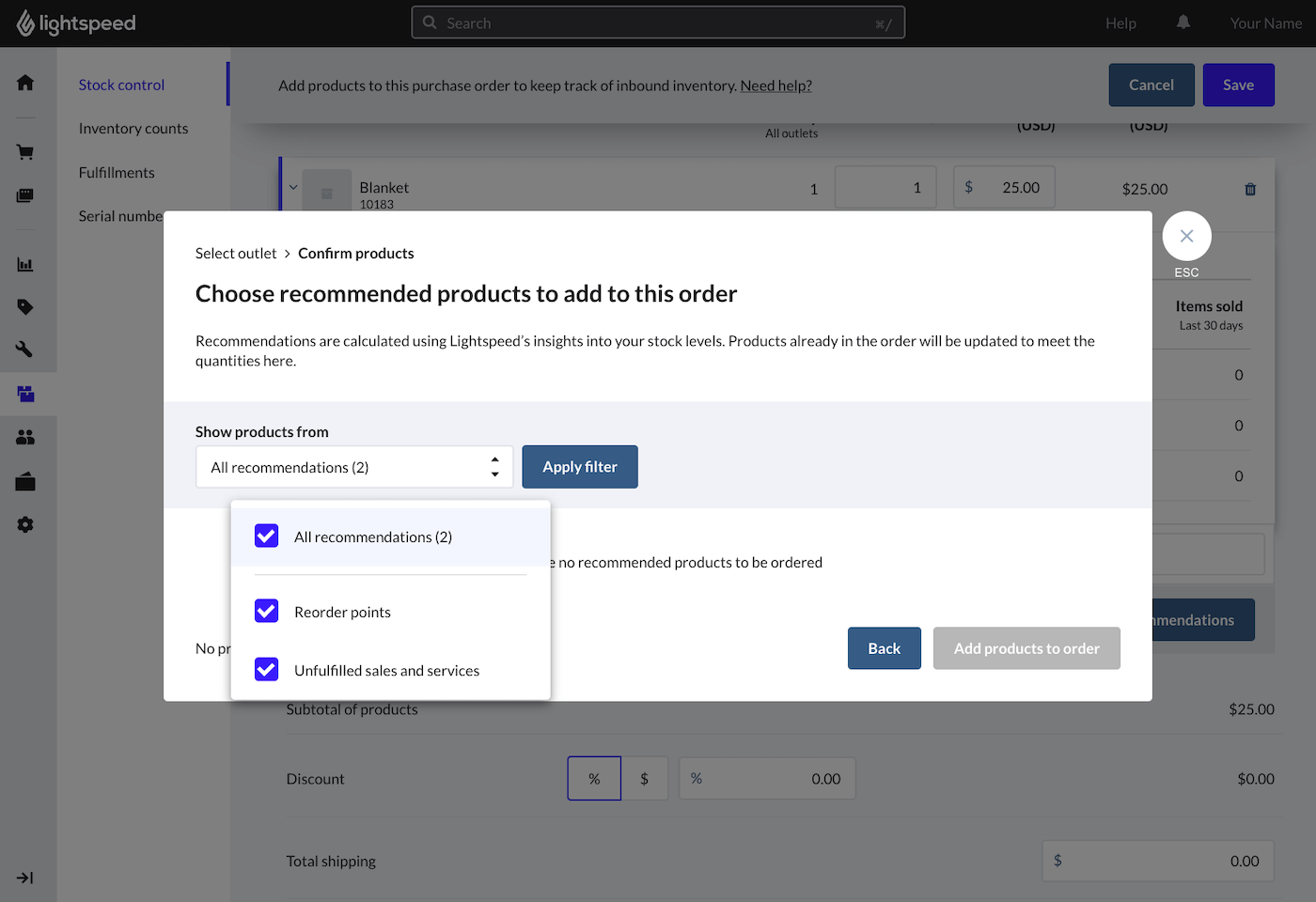Open the Customers people icon
Screen dimensions: 1316x902
[25, 438]
